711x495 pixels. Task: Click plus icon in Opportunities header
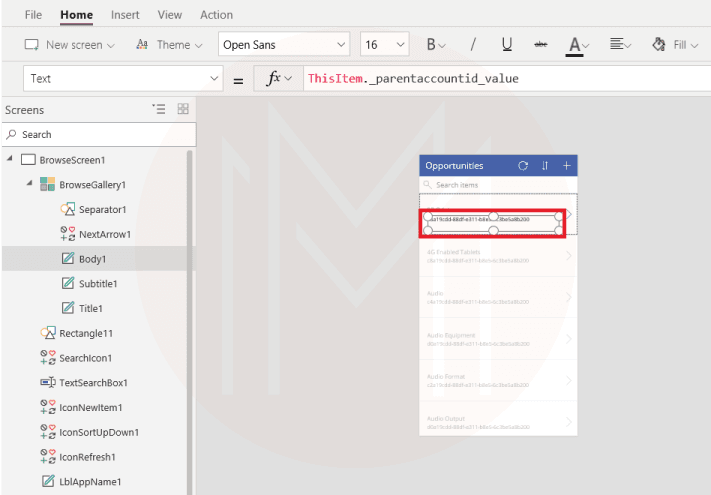pyautogui.click(x=567, y=166)
